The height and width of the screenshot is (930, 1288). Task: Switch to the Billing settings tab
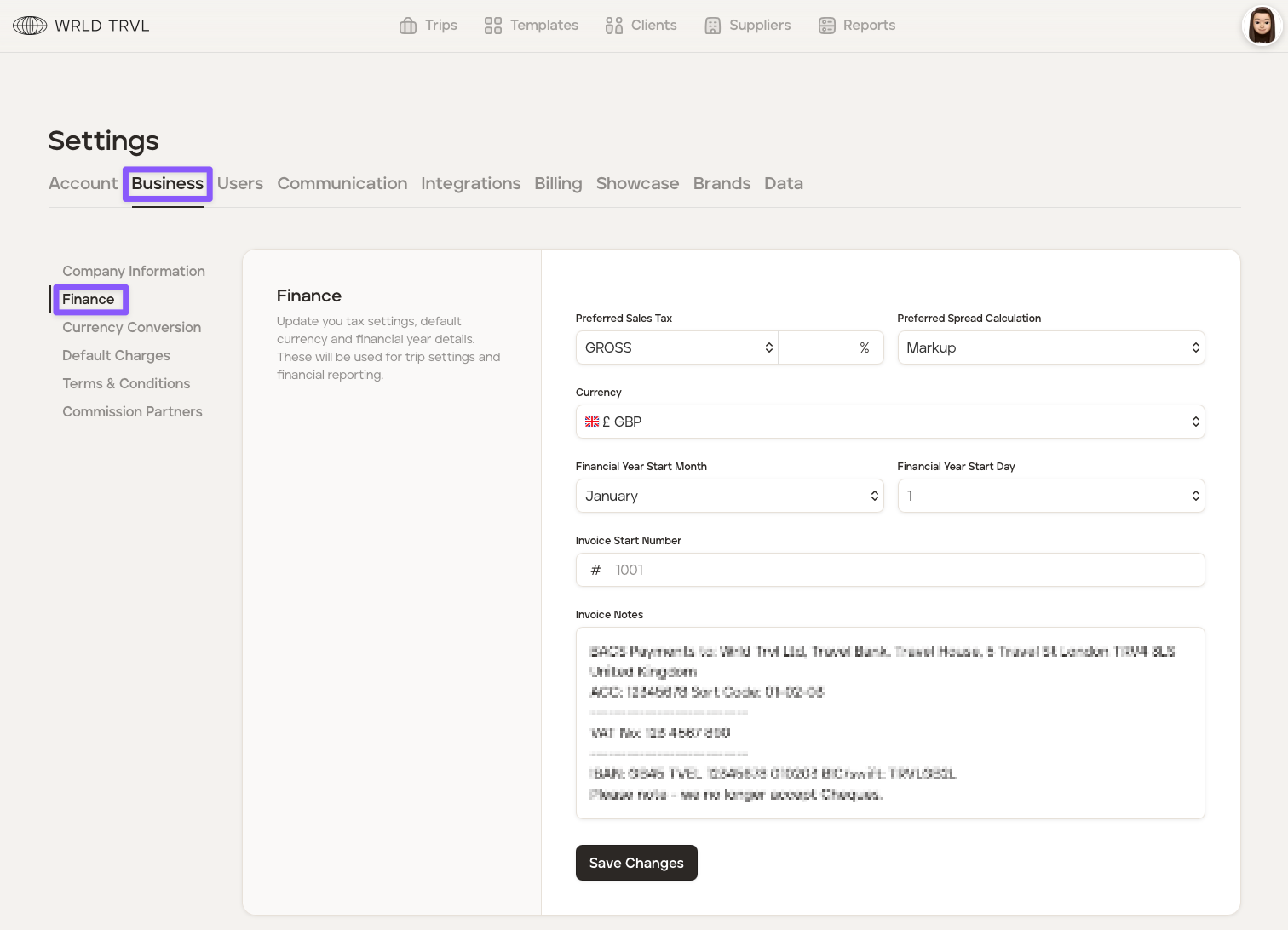(558, 183)
